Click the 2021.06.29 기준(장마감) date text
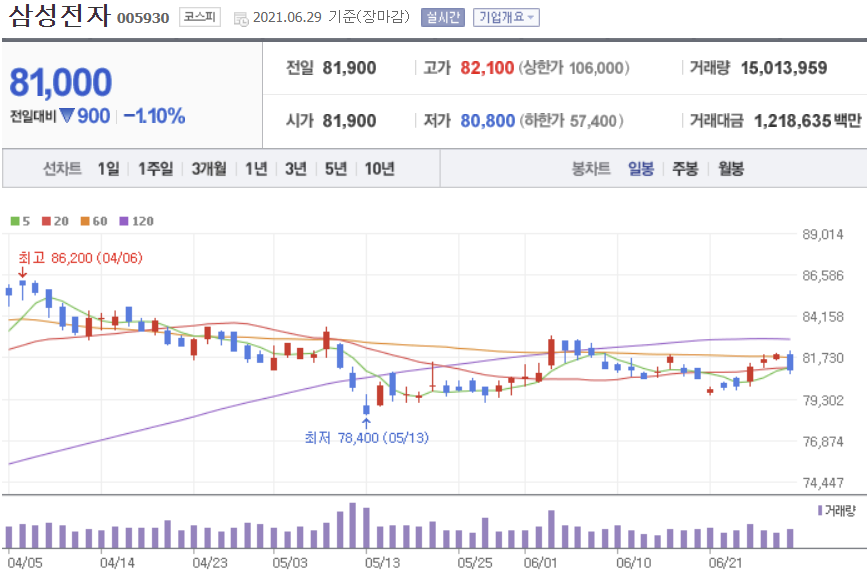 (x=331, y=17)
